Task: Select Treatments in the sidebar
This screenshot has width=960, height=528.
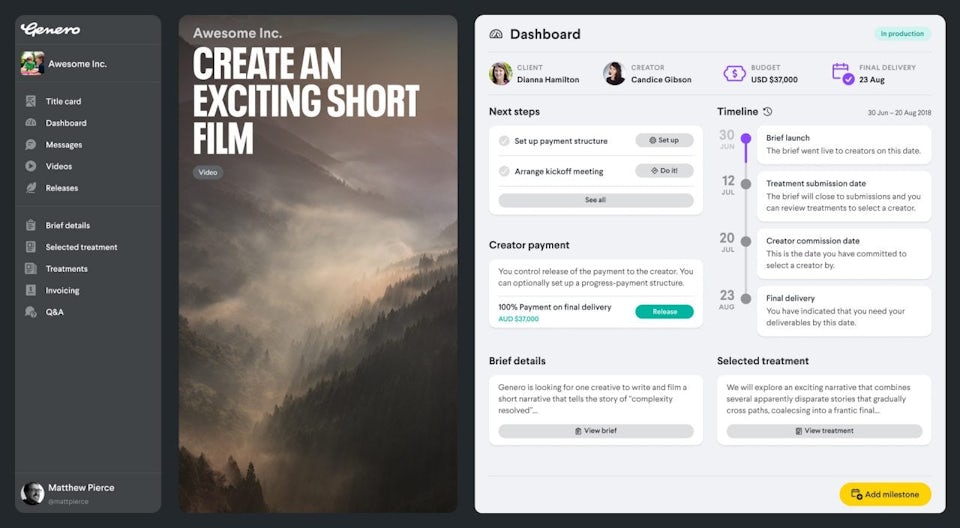Action: 66,269
